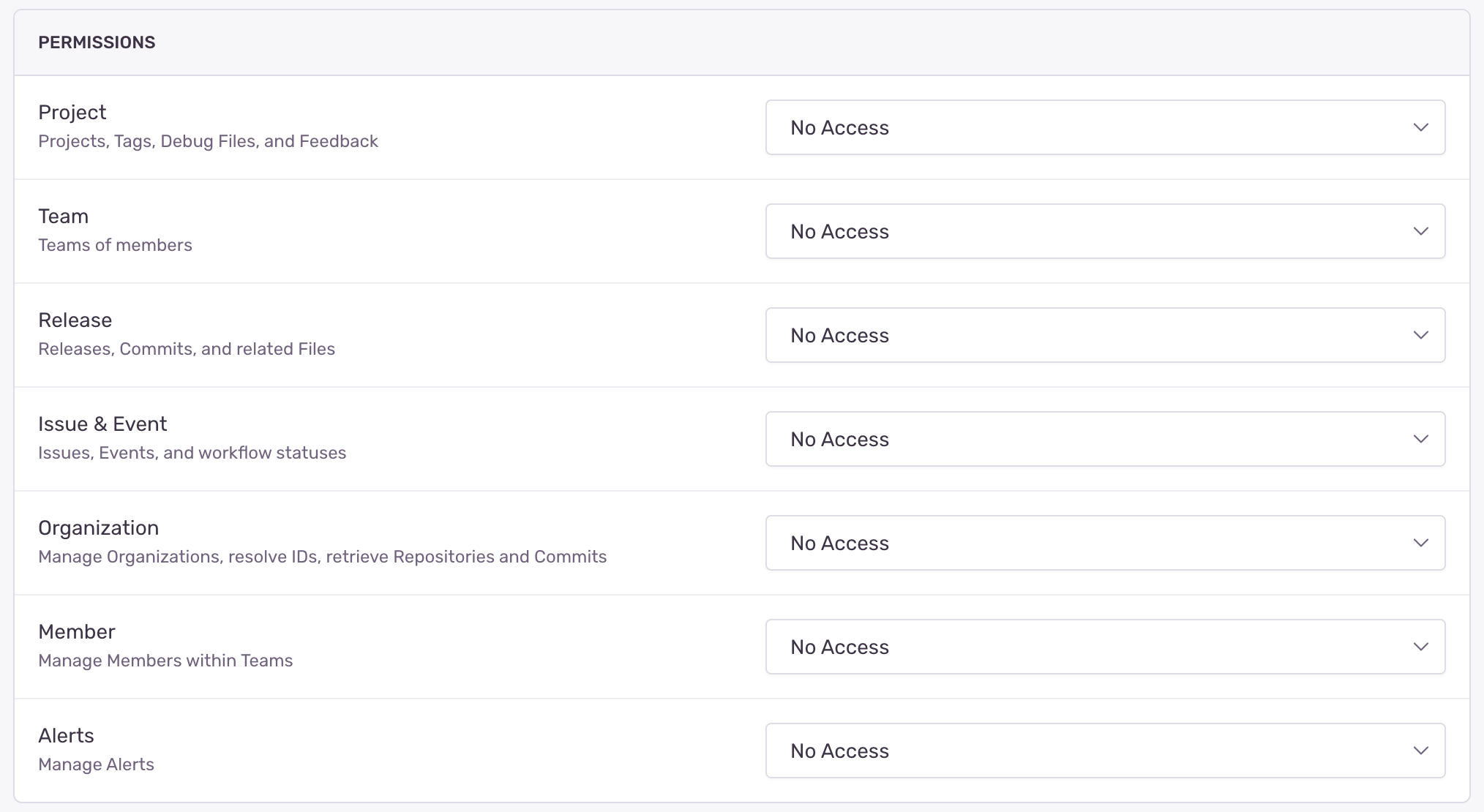This screenshot has height=812, width=1484.
Task: Click the chevron arrow in Release row
Action: 1420,335
